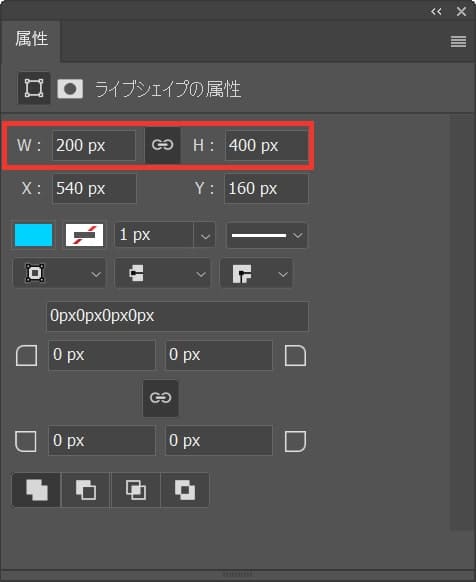Select the Subtract Front Shape operation

[x=85, y=490]
